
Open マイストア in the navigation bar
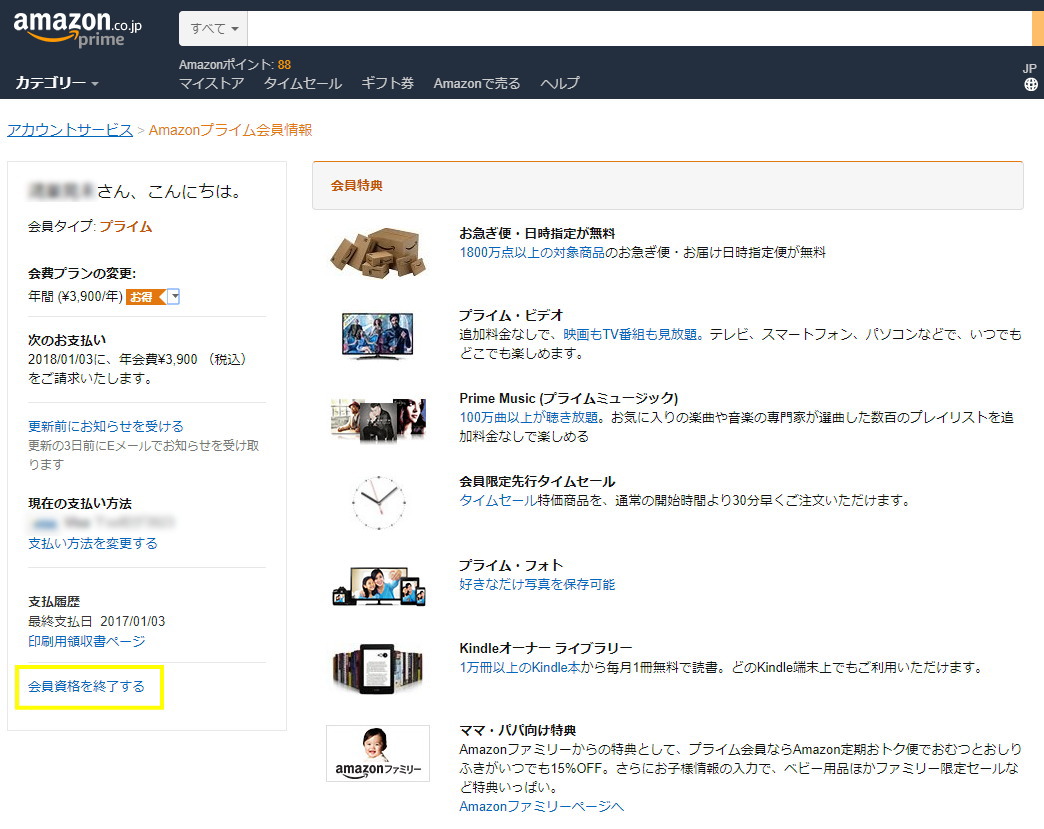(x=211, y=83)
